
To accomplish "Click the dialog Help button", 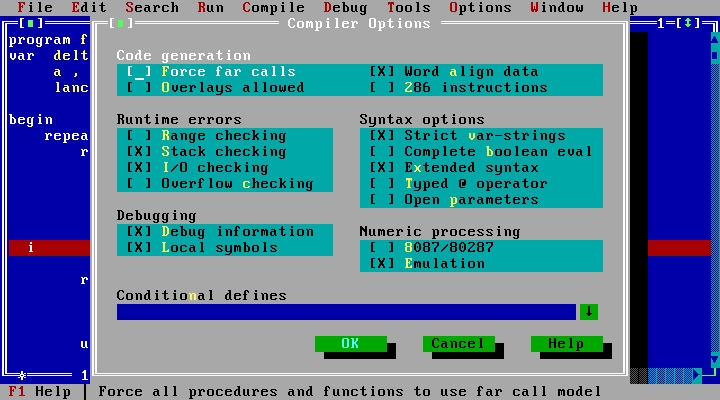I will coord(565,344).
